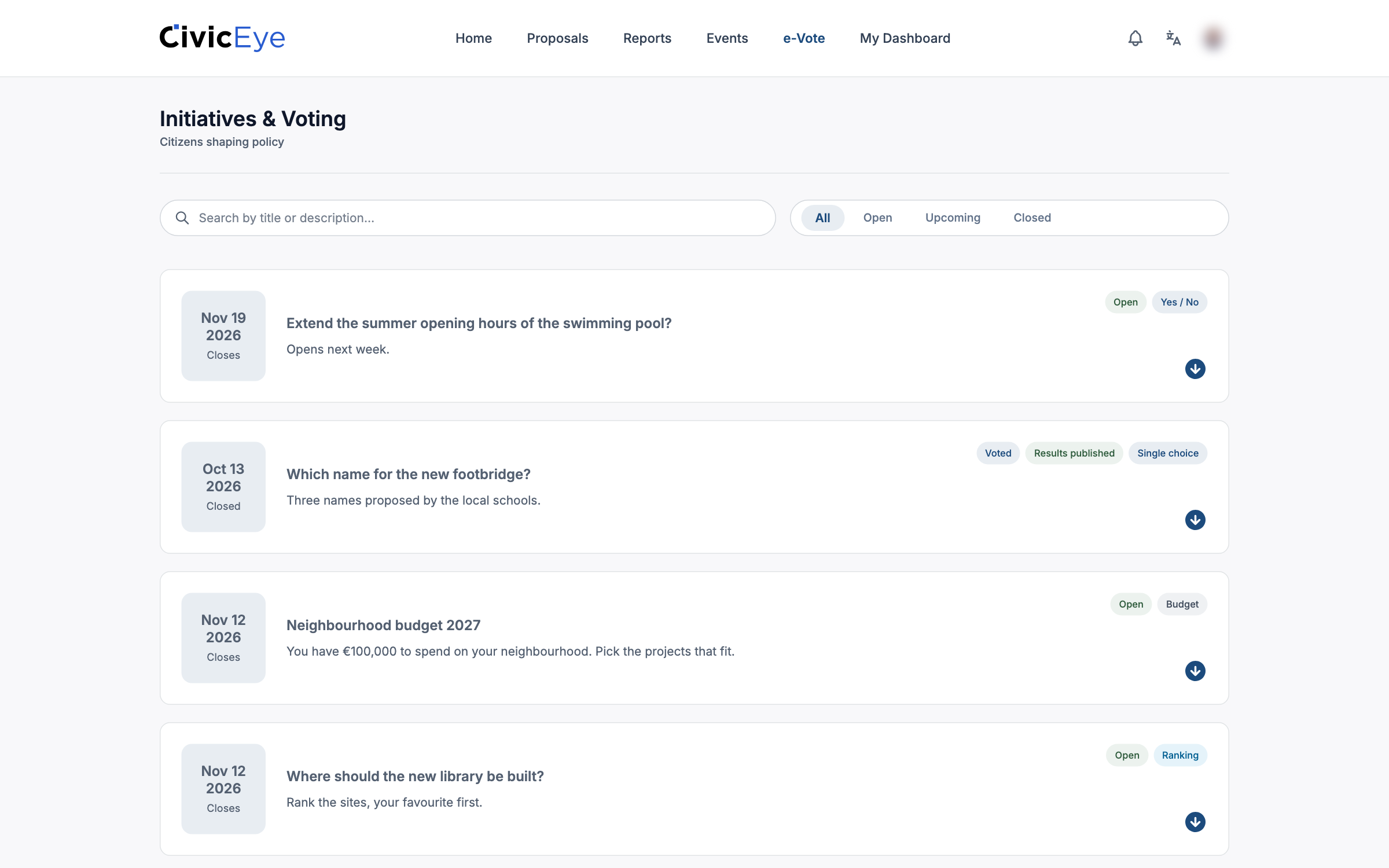Screen dimensions: 1389x868
Task: Click the Open badge on library card
Action: pos(1127,755)
